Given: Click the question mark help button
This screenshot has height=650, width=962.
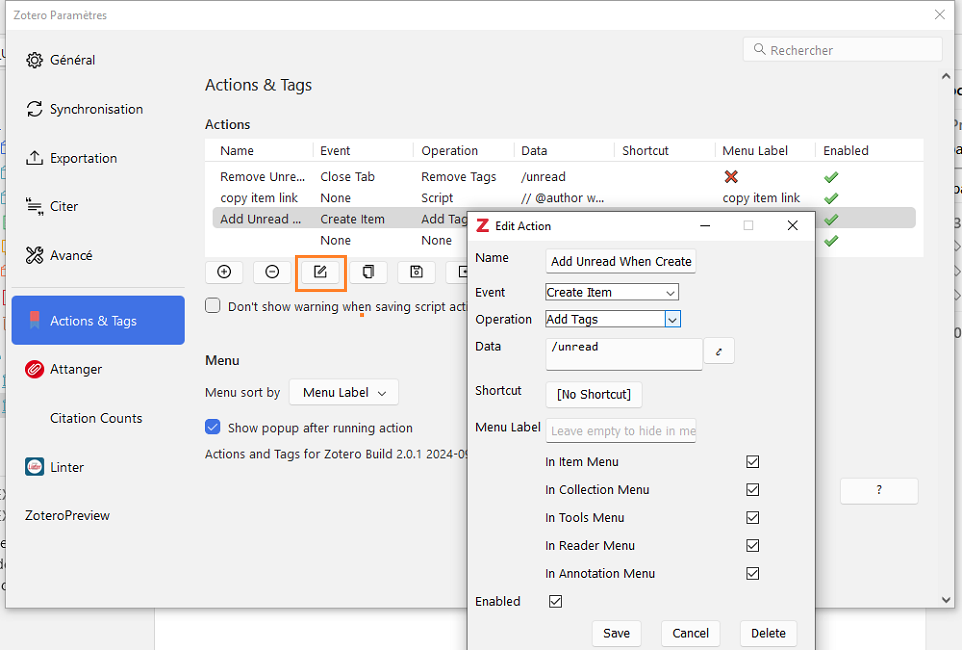Looking at the screenshot, I should click(879, 490).
